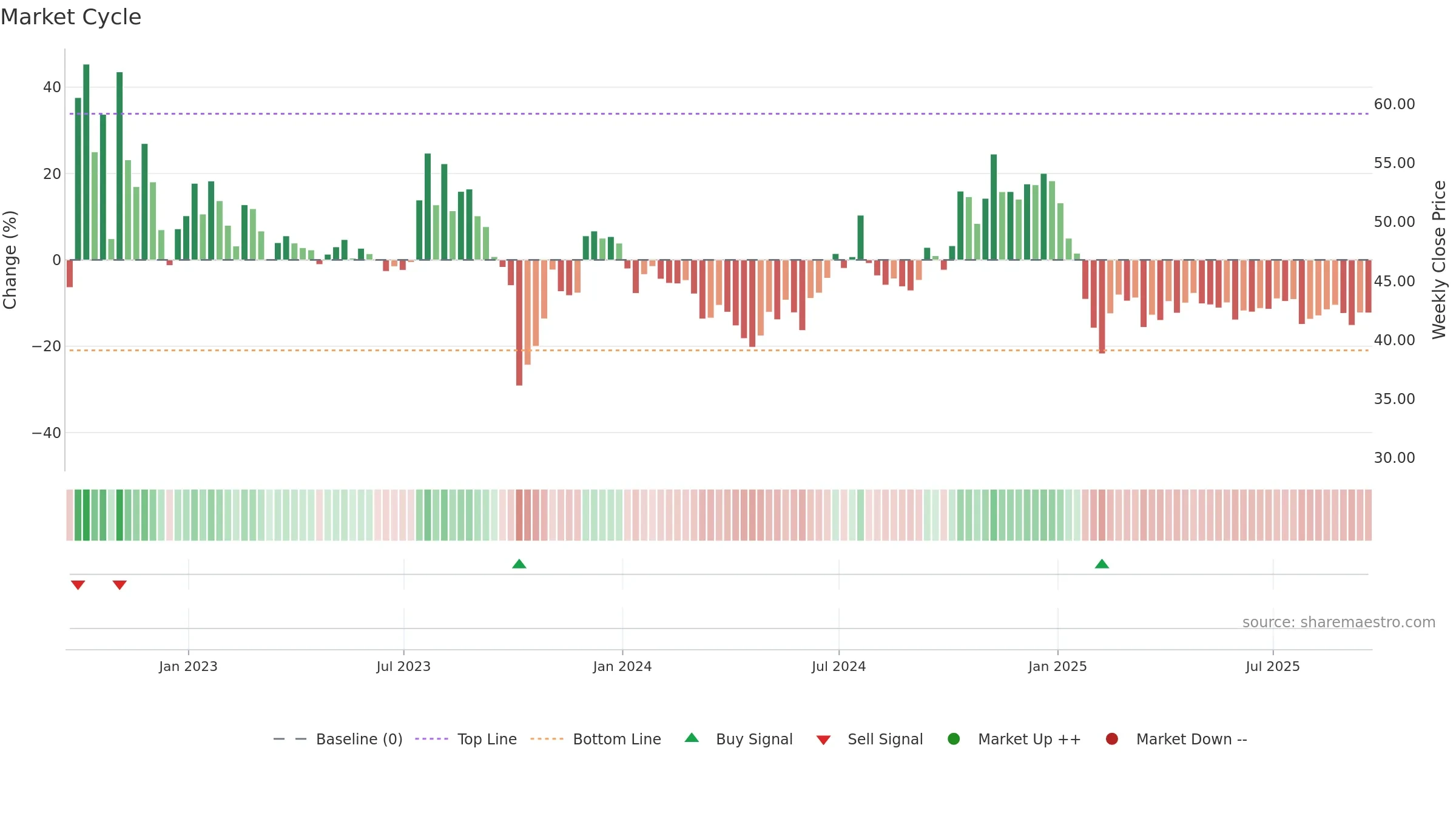Click the 60.00 price axis label

[x=1394, y=104]
